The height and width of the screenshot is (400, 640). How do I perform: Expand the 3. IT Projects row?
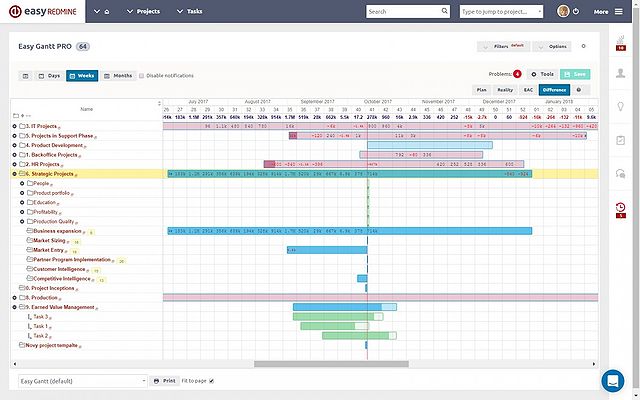(x=15, y=127)
